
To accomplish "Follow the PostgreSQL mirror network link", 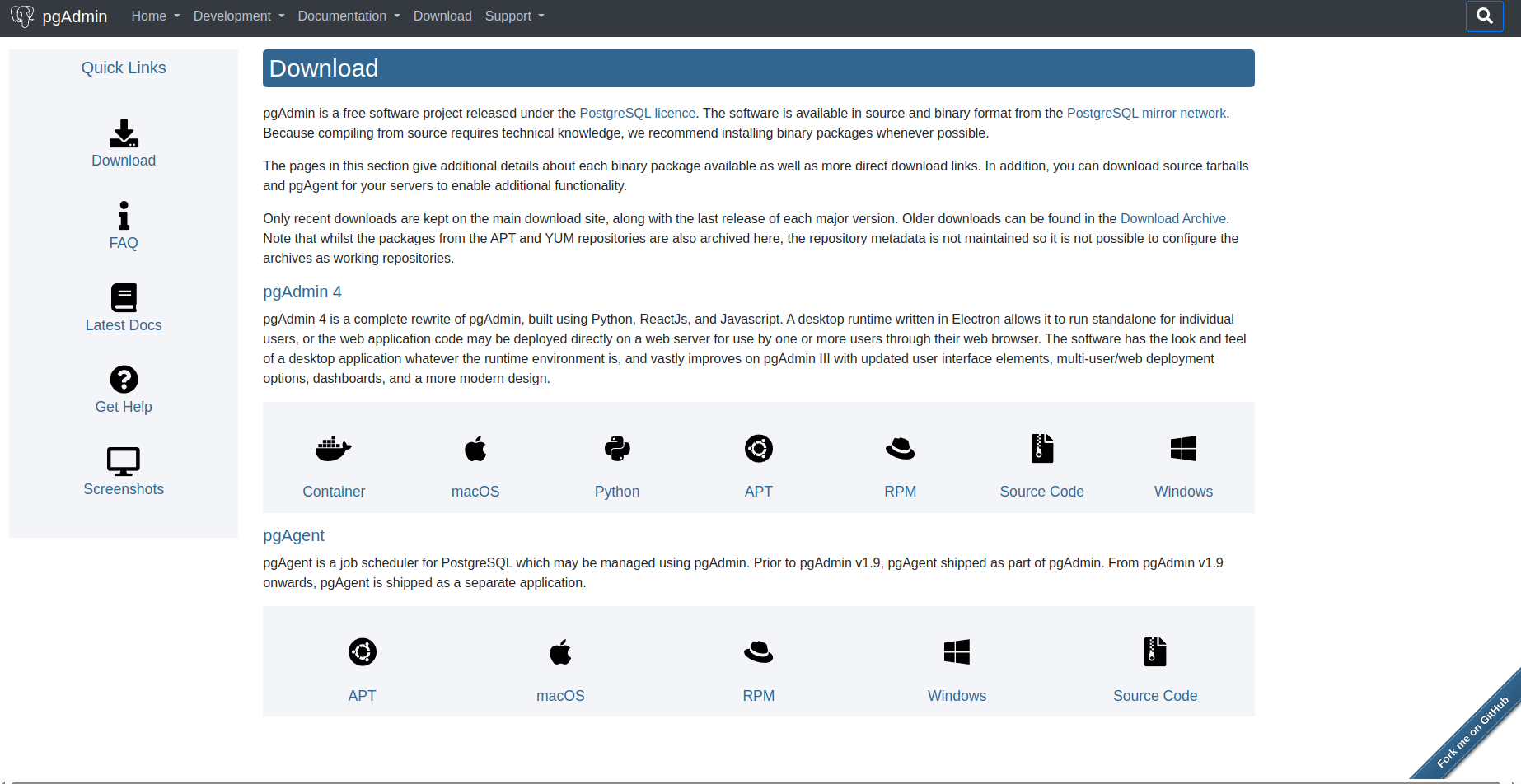I will [x=1147, y=114].
